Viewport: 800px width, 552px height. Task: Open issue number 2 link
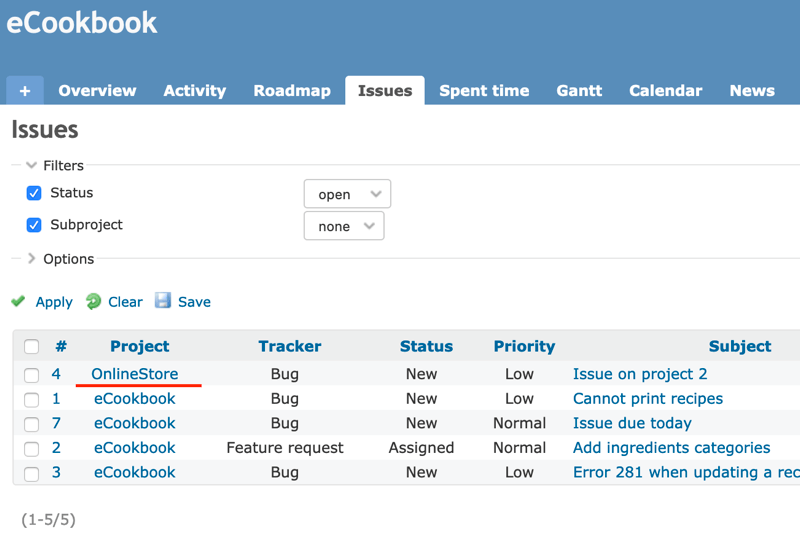56,447
